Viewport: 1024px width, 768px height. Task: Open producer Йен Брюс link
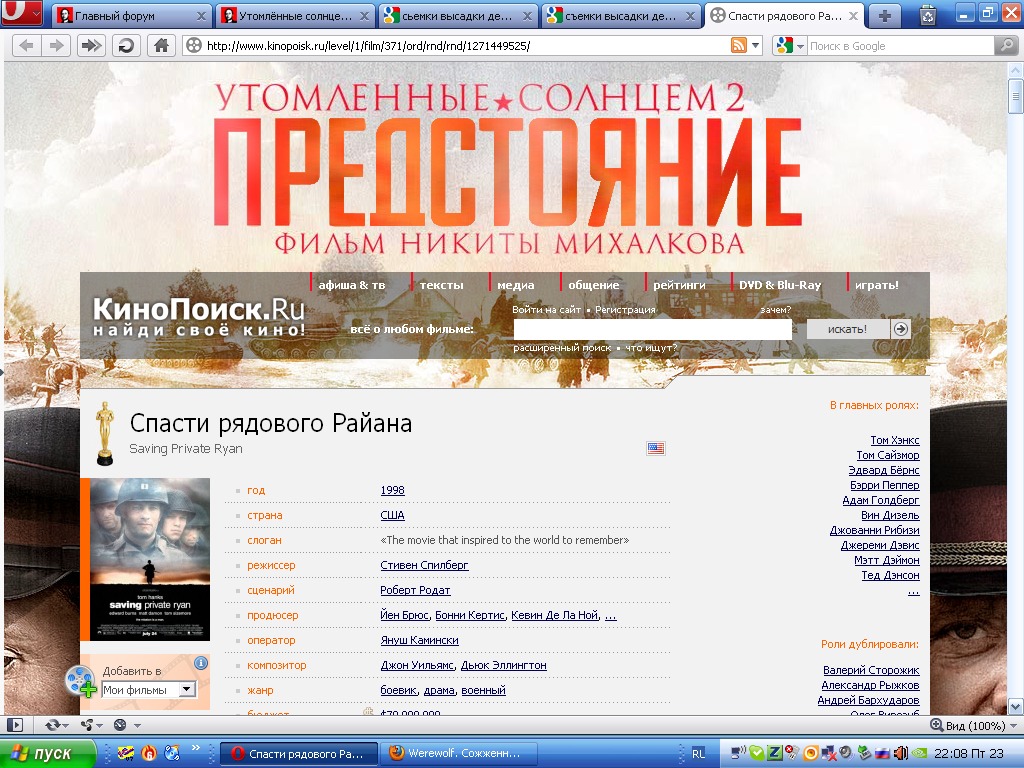[404, 615]
